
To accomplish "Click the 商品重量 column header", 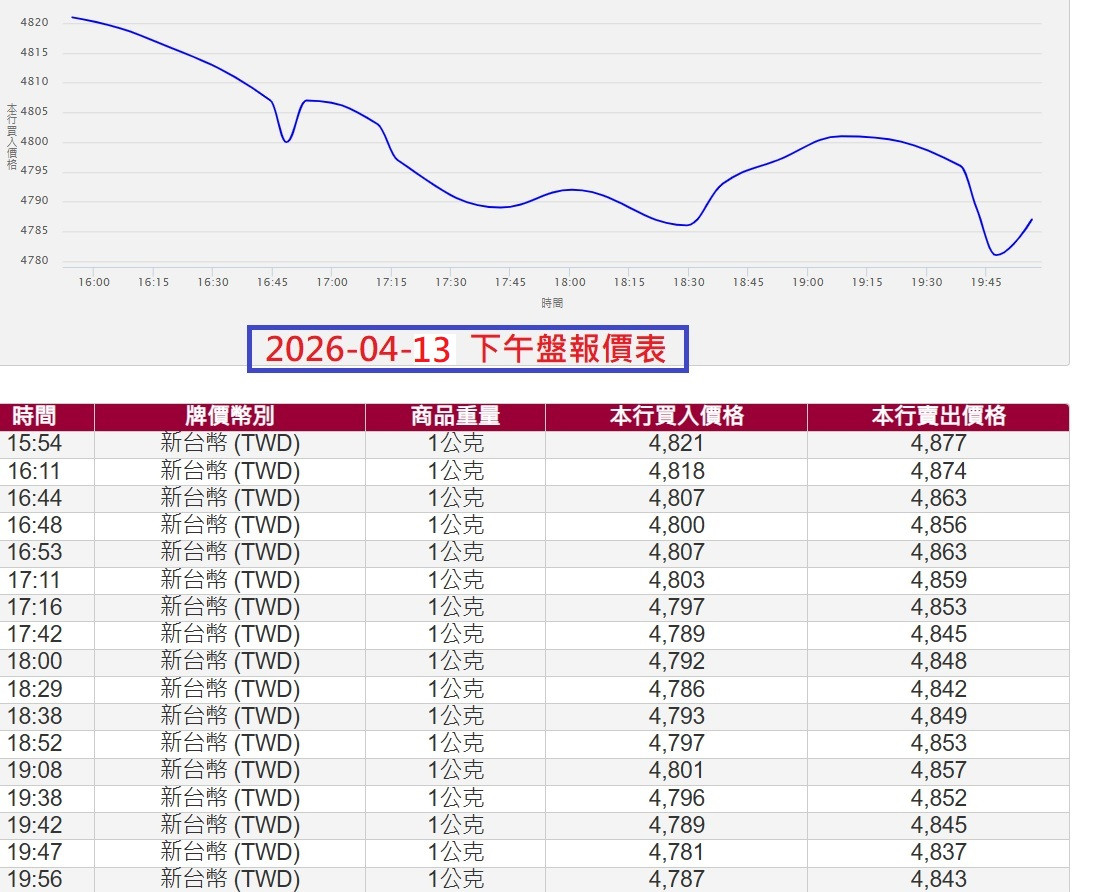I will tap(455, 416).
